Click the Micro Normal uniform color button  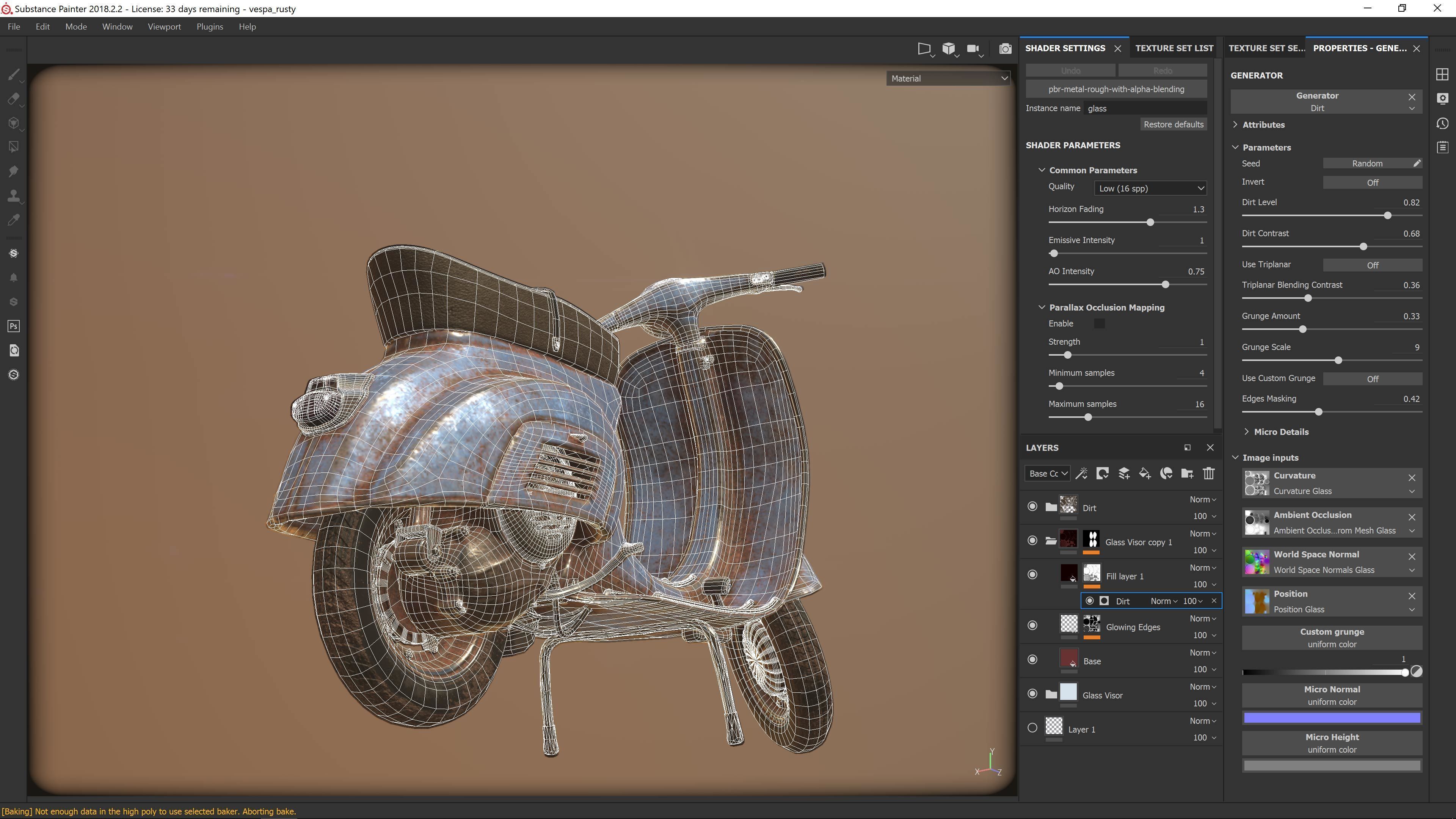click(1332, 696)
